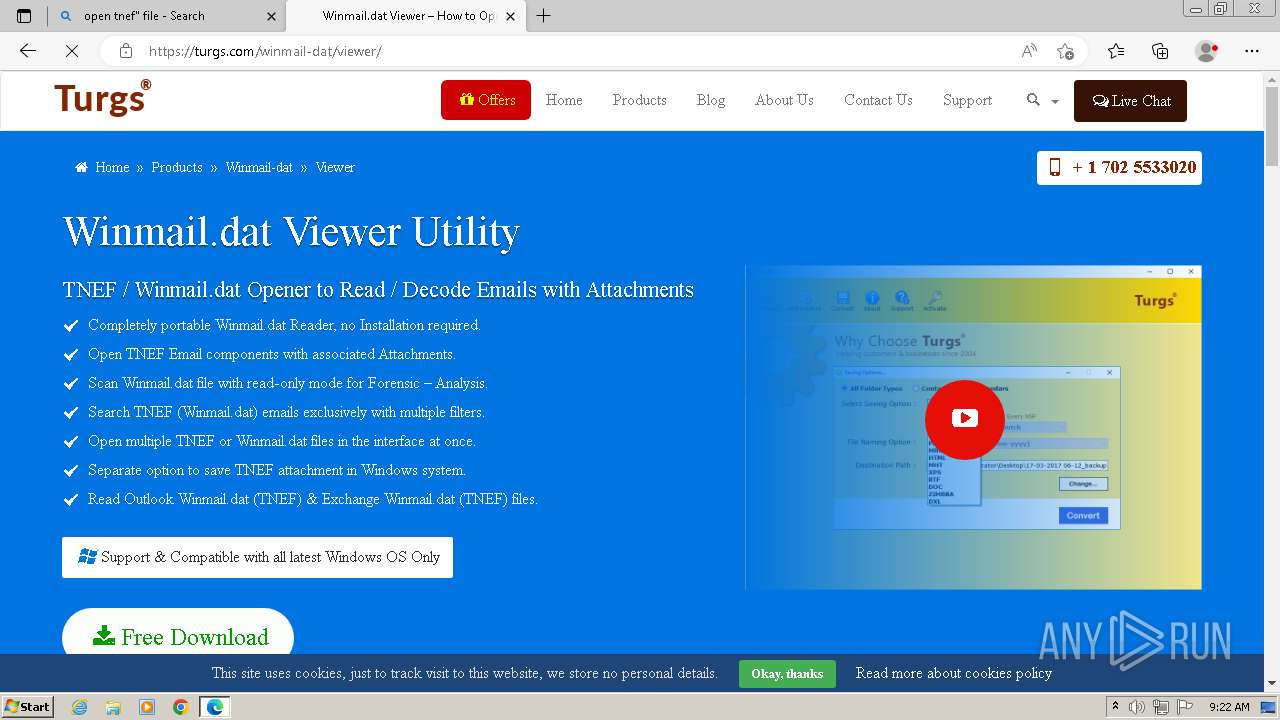
Task: Open the tab actions menu icon
Action: [x=24, y=16]
